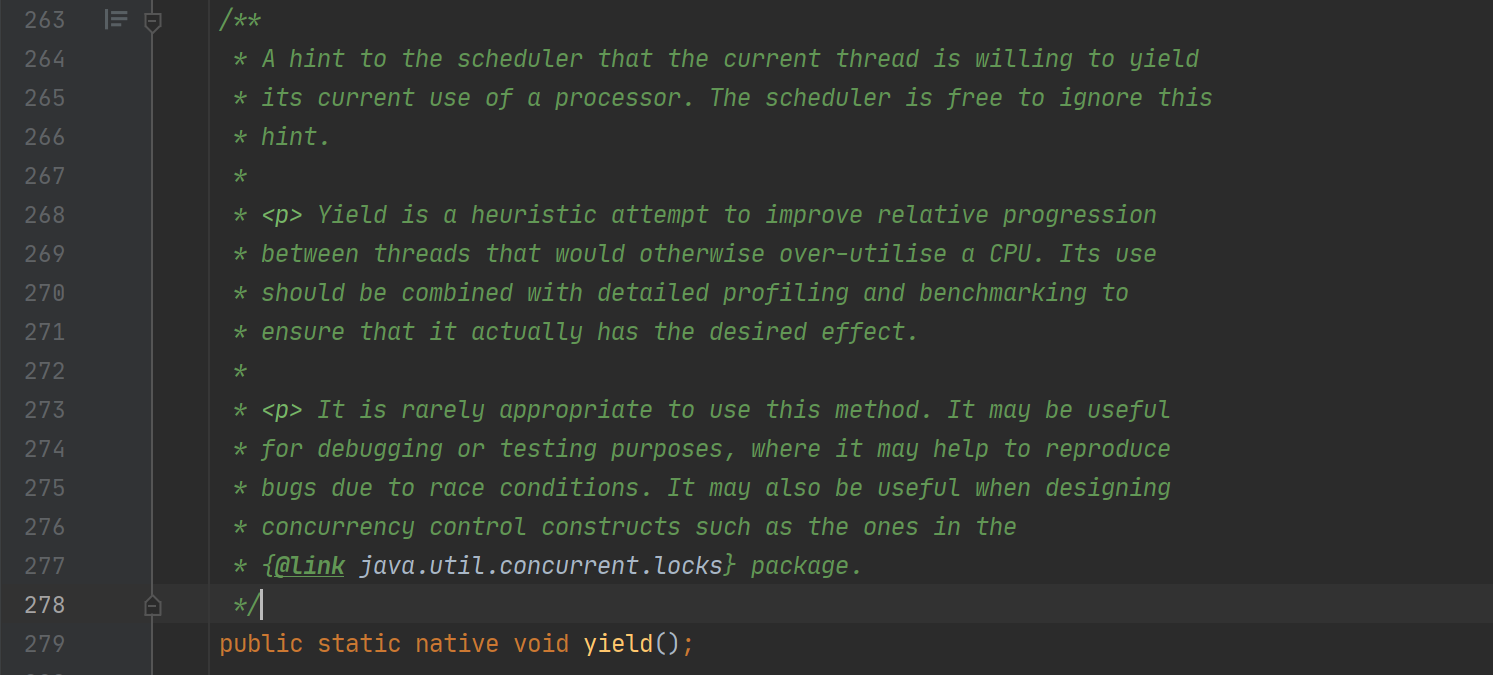The height and width of the screenshot is (675, 1493).
Task: Place cursor on the 'public' keyword
Action: click(x=261, y=643)
